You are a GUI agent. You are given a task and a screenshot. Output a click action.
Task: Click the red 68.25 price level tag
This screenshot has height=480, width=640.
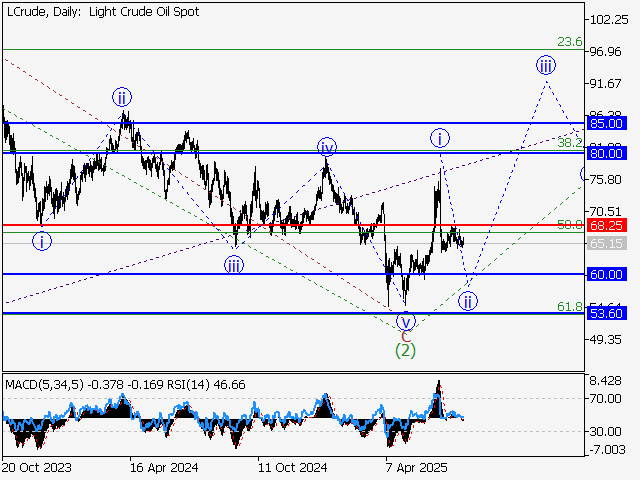(606, 225)
